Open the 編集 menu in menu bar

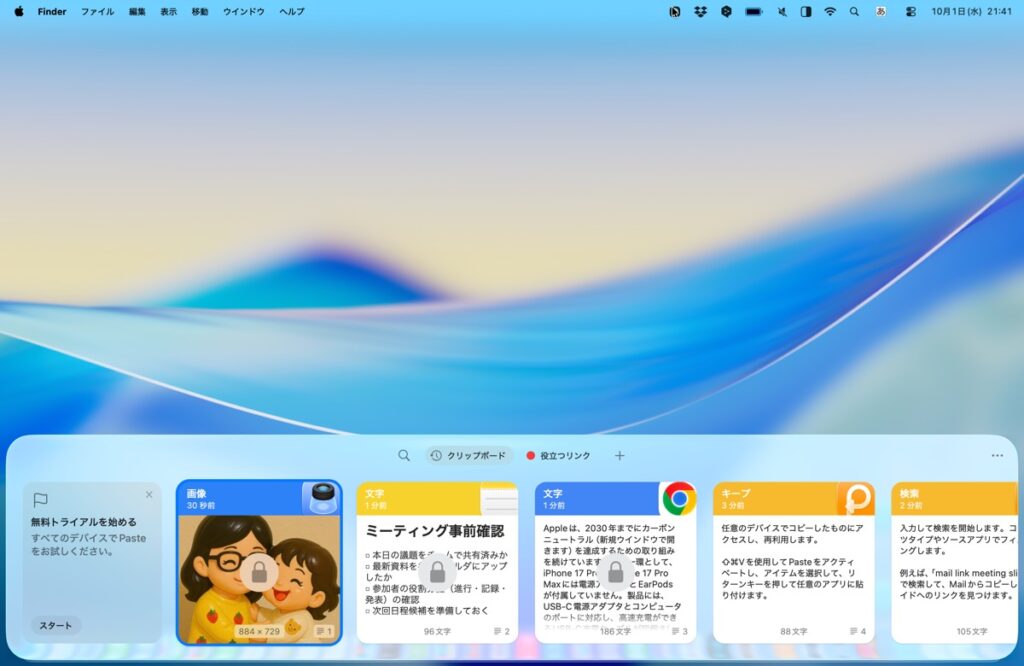coord(137,12)
